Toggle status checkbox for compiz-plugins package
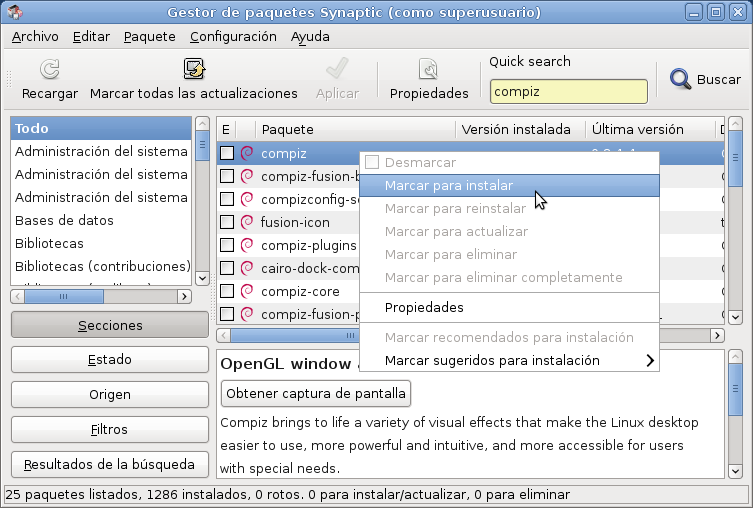 [x=227, y=245]
